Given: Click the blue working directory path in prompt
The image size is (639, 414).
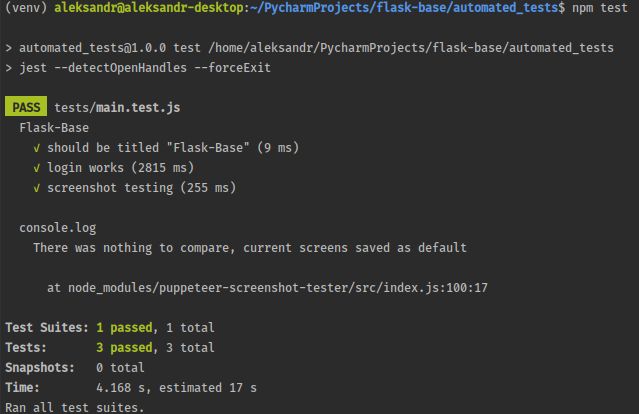Looking at the screenshot, I should click(x=404, y=8).
